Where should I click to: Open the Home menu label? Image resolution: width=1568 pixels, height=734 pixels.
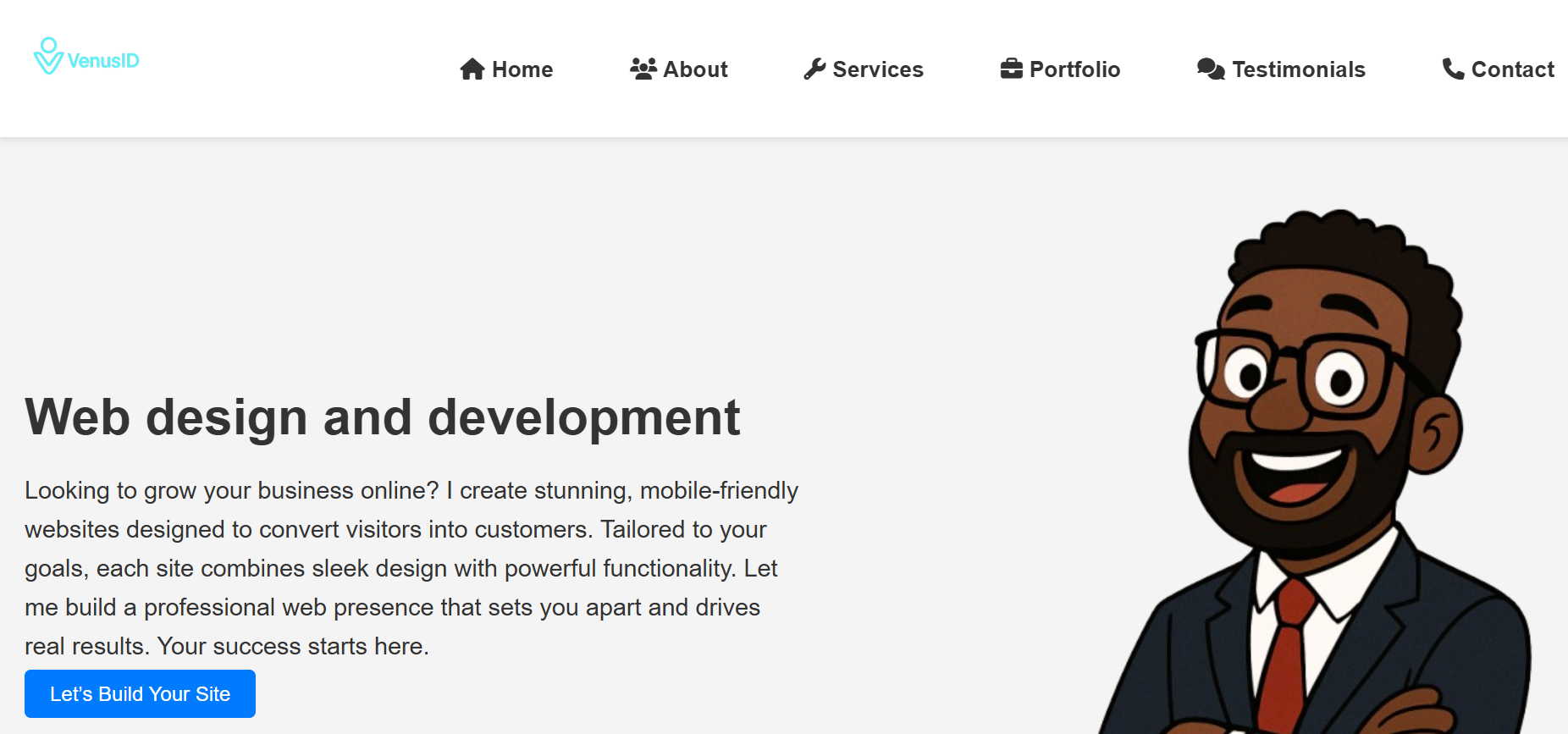522,69
